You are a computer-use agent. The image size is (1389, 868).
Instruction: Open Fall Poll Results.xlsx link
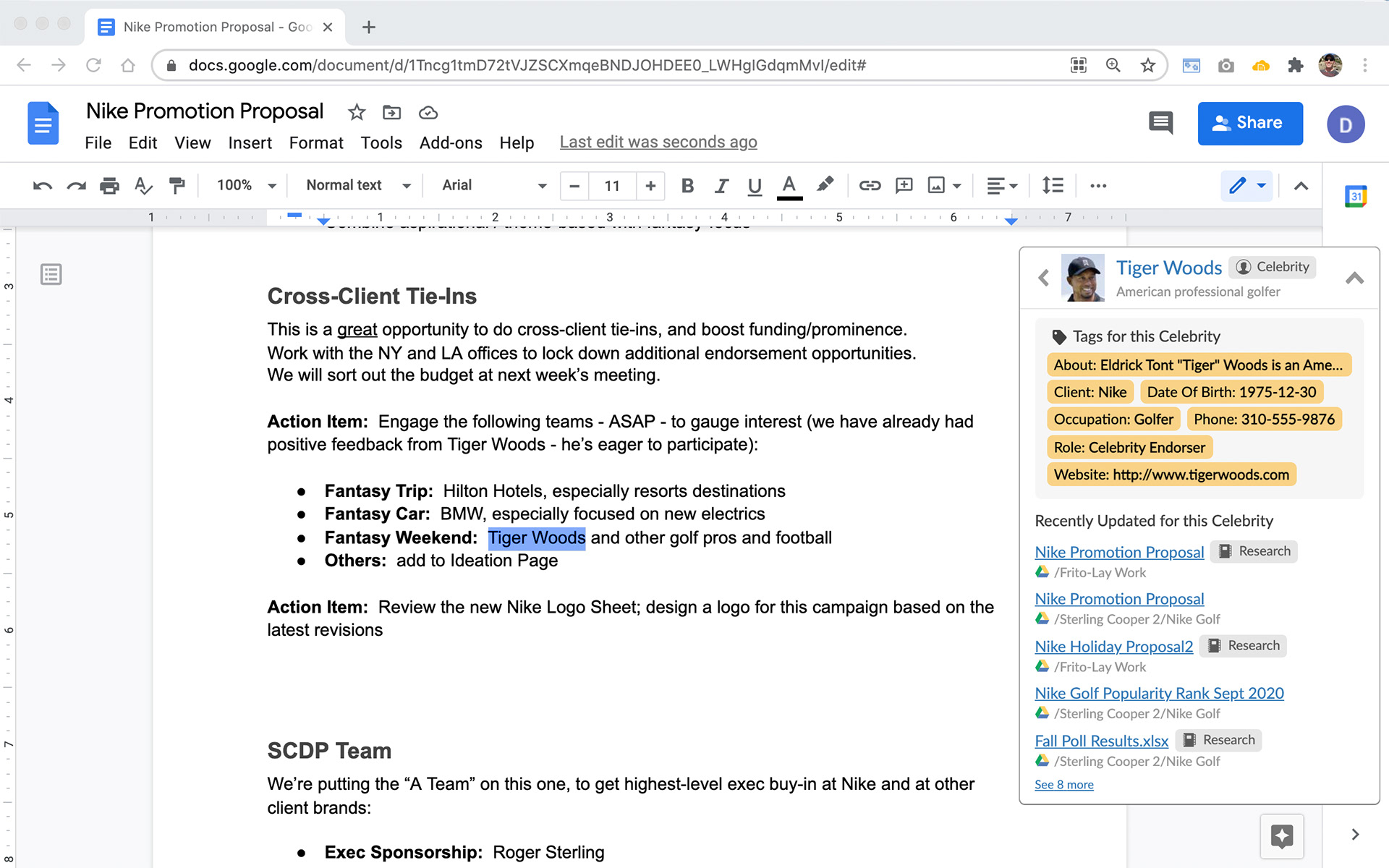pos(1101,741)
